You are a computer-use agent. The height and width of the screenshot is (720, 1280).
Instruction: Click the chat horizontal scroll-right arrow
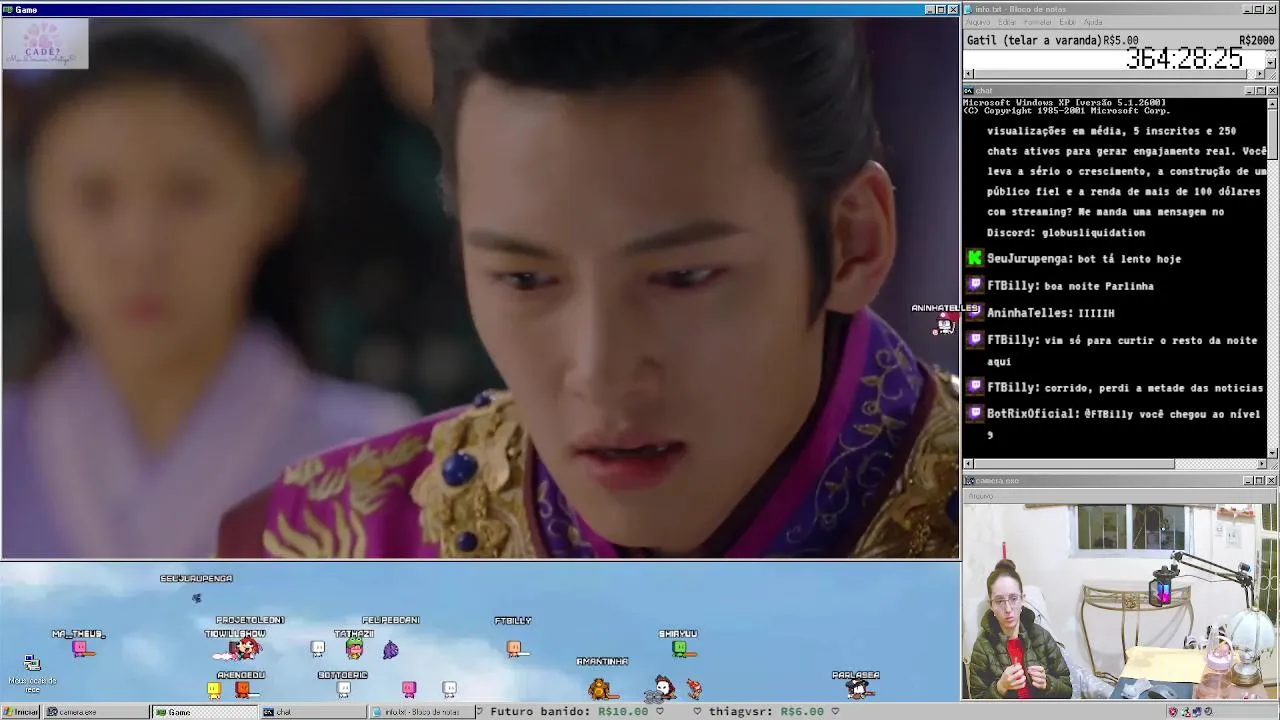[1261, 464]
